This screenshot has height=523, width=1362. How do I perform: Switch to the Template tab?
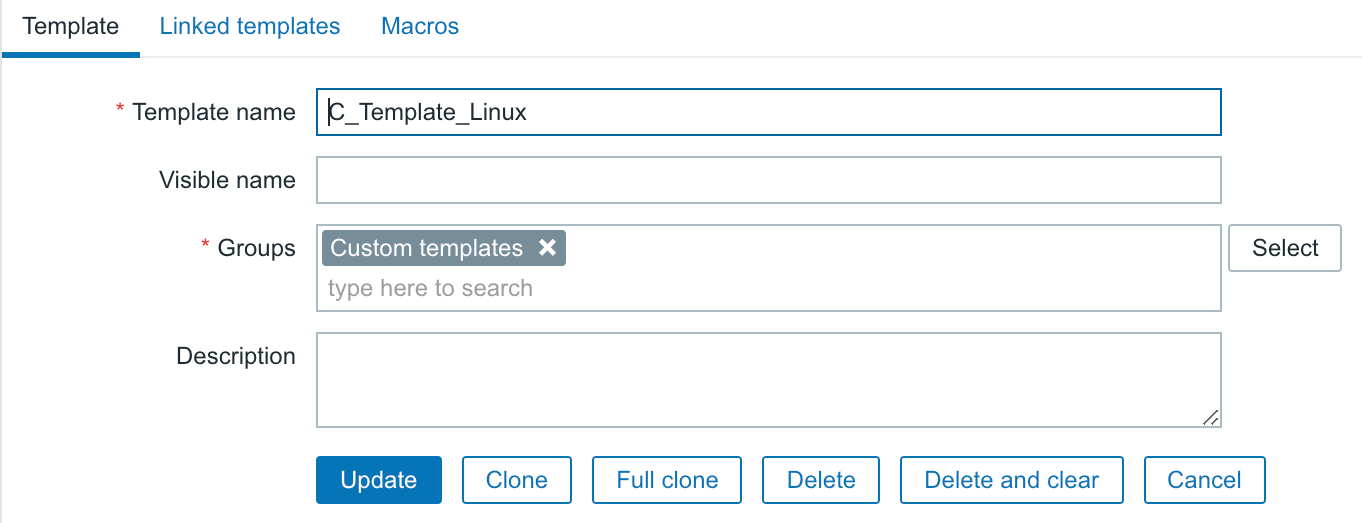[x=70, y=27]
